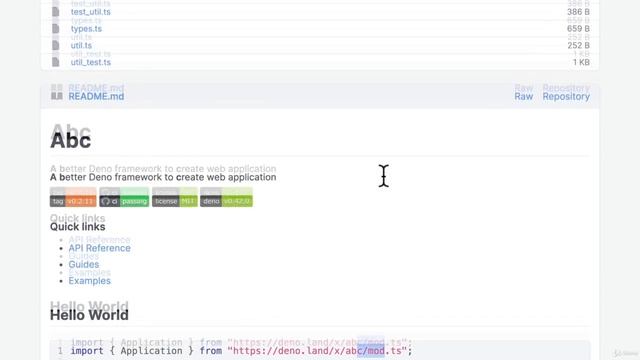This screenshot has width=640, height=360.
Task: Open the Repository link
Action: (x=566, y=96)
